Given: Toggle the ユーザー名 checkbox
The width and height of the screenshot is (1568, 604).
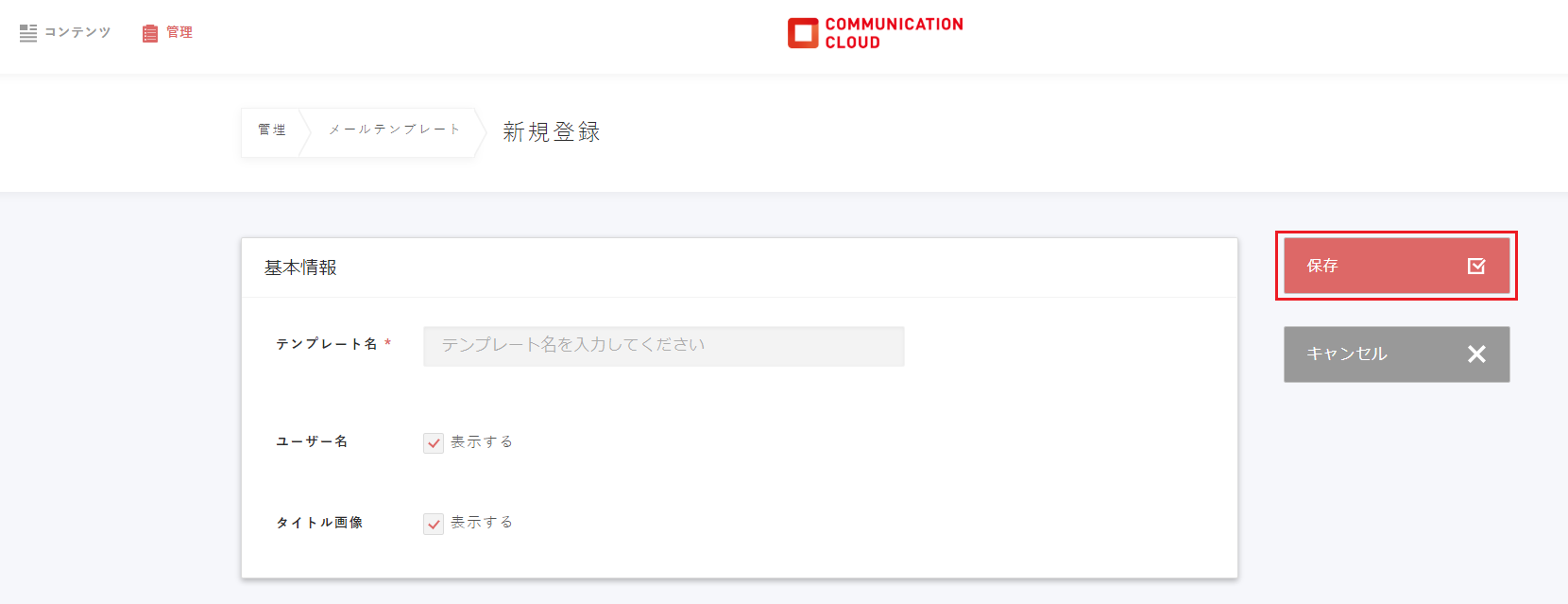Looking at the screenshot, I should click(434, 442).
